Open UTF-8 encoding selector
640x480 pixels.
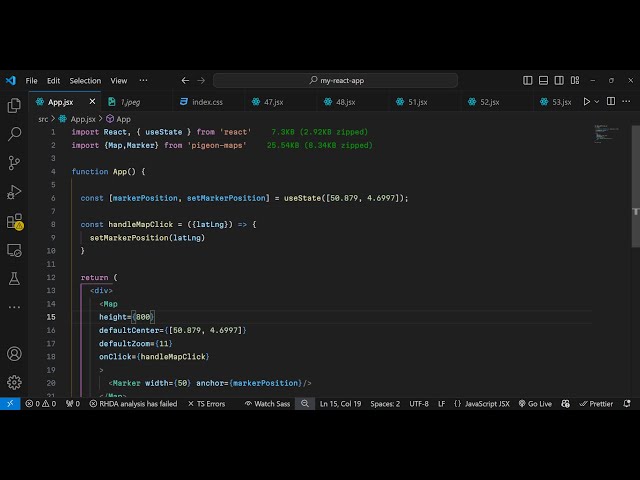418,404
